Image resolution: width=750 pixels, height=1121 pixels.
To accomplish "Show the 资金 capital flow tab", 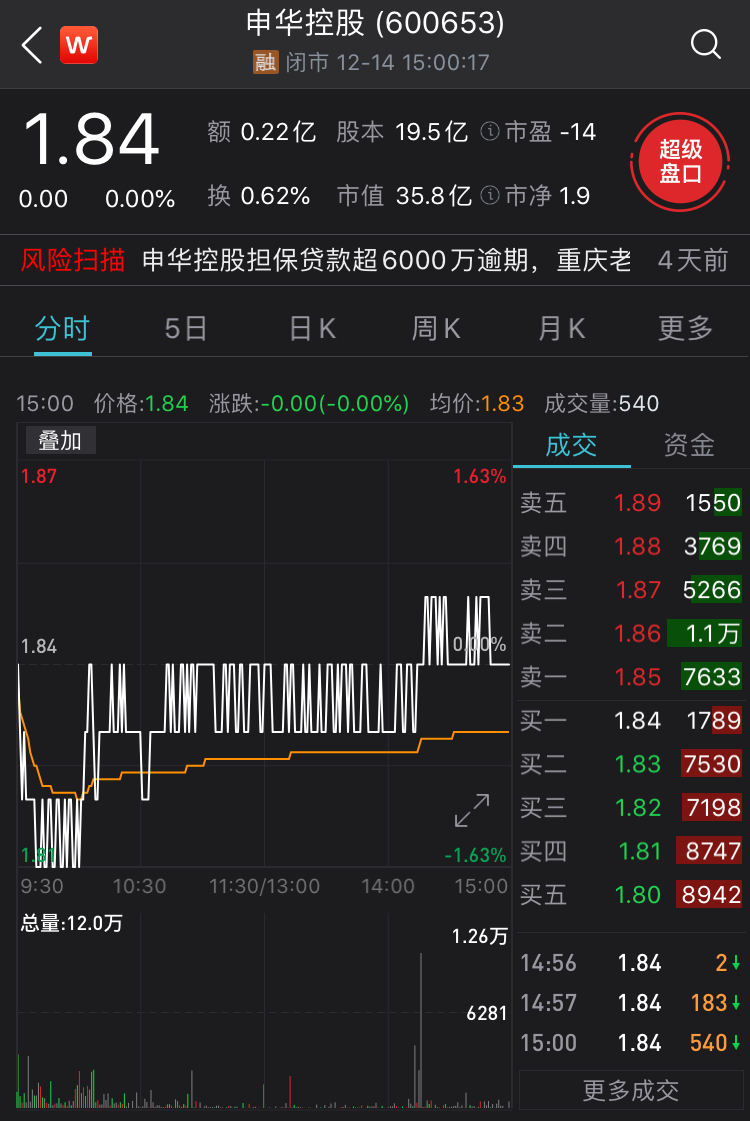I will [689, 445].
